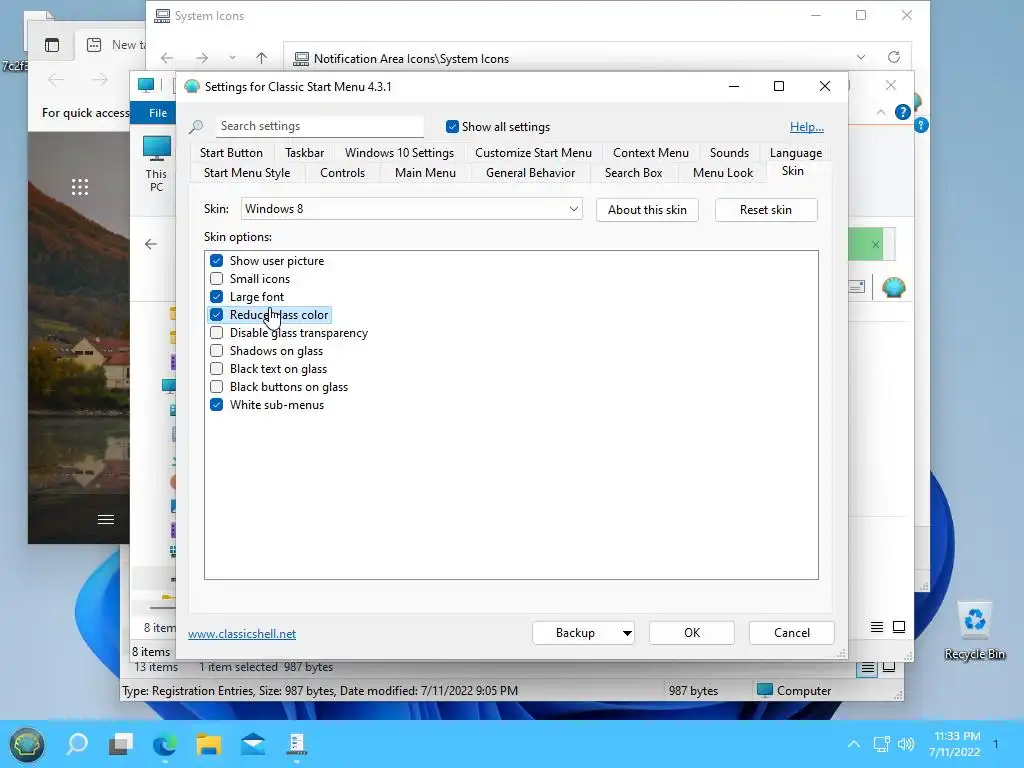1024x768 pixels.
Task: Open Customize Start Menu tab
Action: (x=533, y=153)
